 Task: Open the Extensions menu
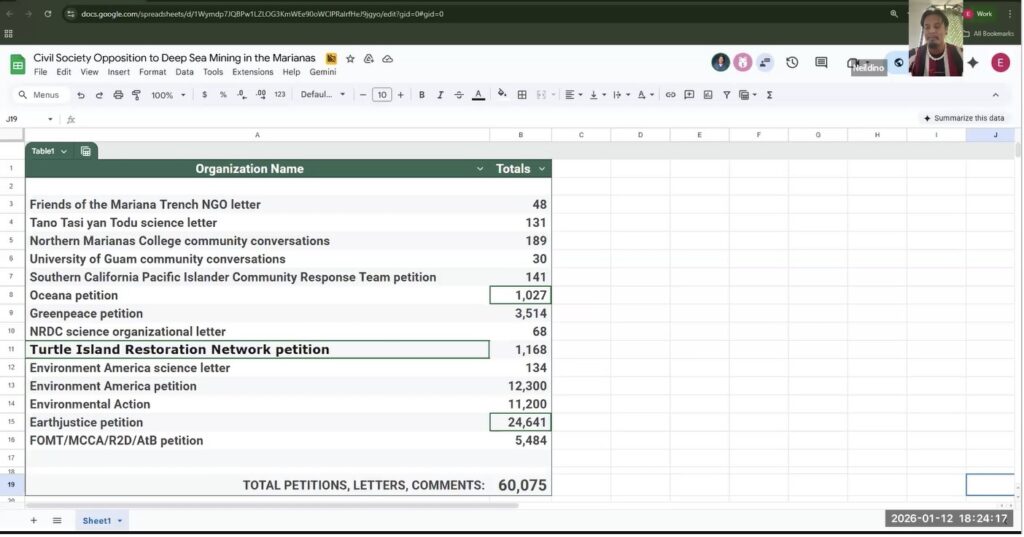pos(252,72)
